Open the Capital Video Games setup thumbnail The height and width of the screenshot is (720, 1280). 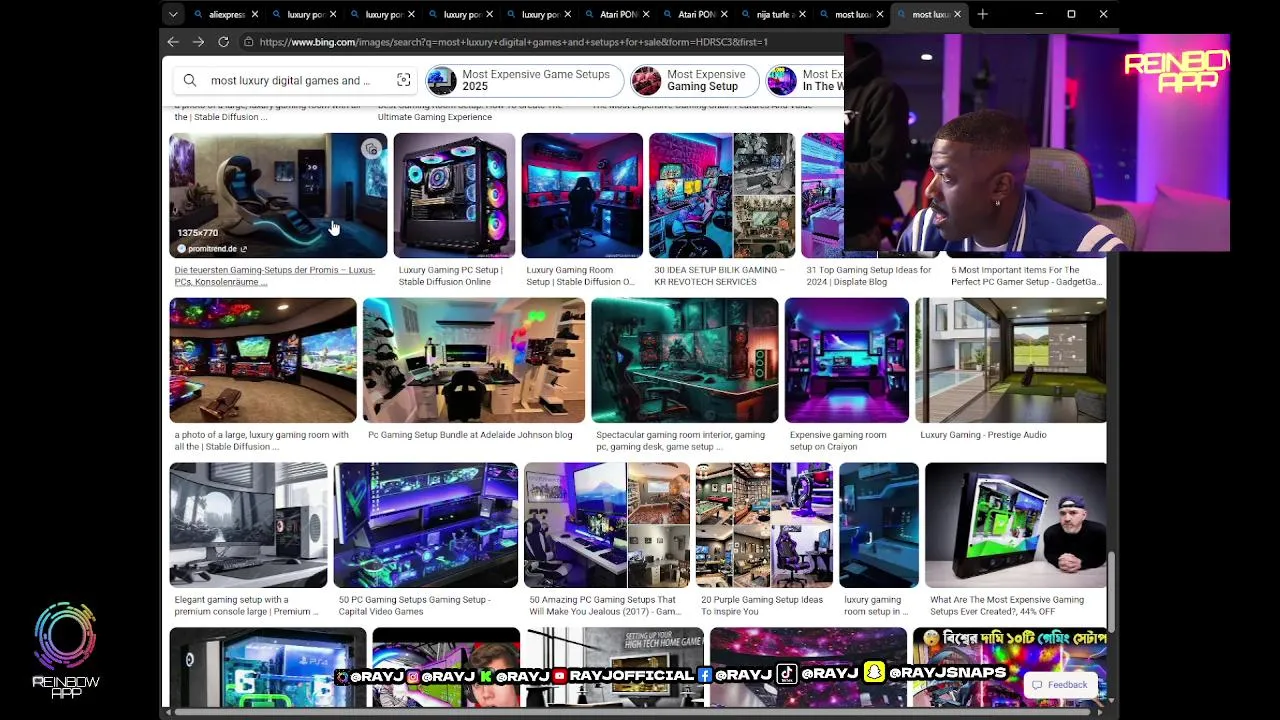pyautogui.click(x=426, y=525)
